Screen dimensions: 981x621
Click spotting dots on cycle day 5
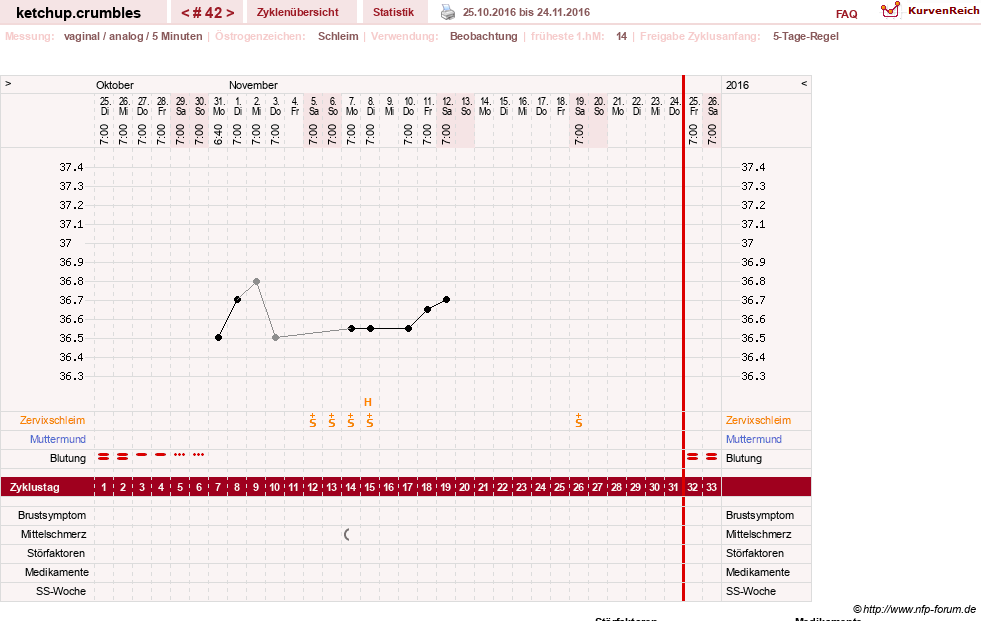[x=180, y=455]
